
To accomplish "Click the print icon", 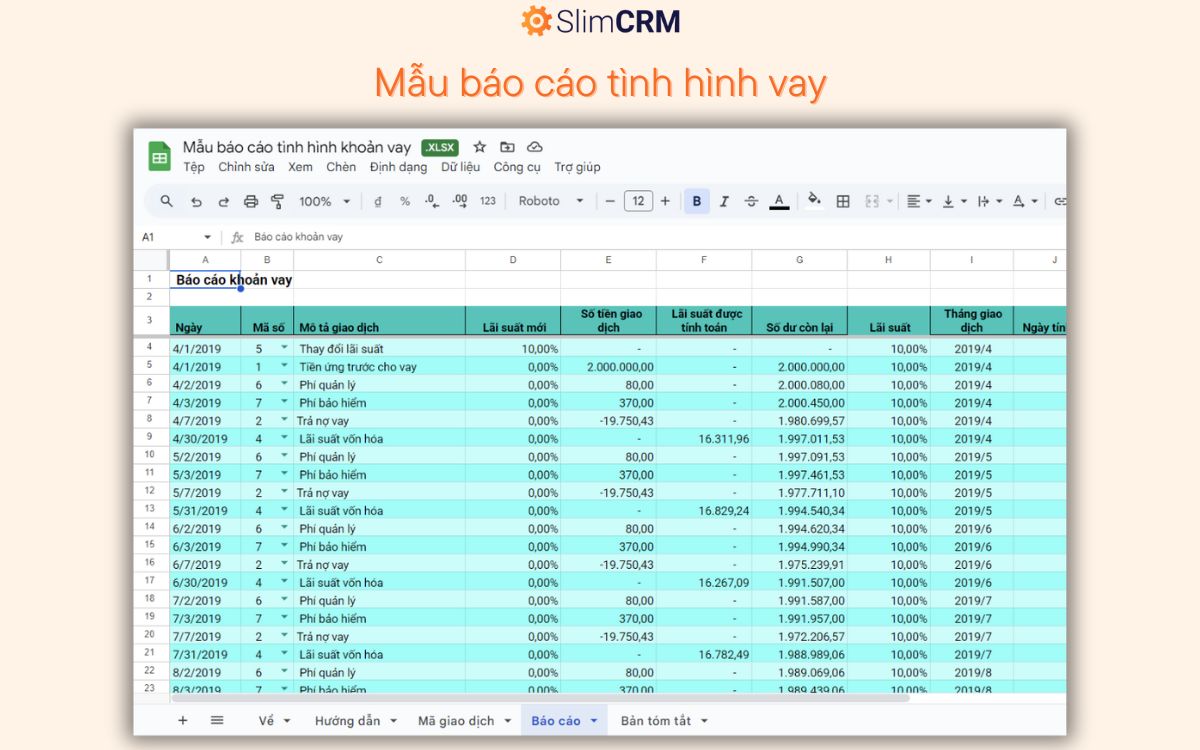I will (250, 200).
